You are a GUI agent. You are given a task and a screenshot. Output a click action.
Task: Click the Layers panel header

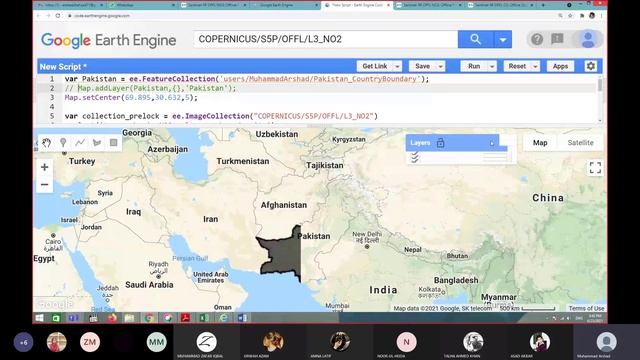452,143
